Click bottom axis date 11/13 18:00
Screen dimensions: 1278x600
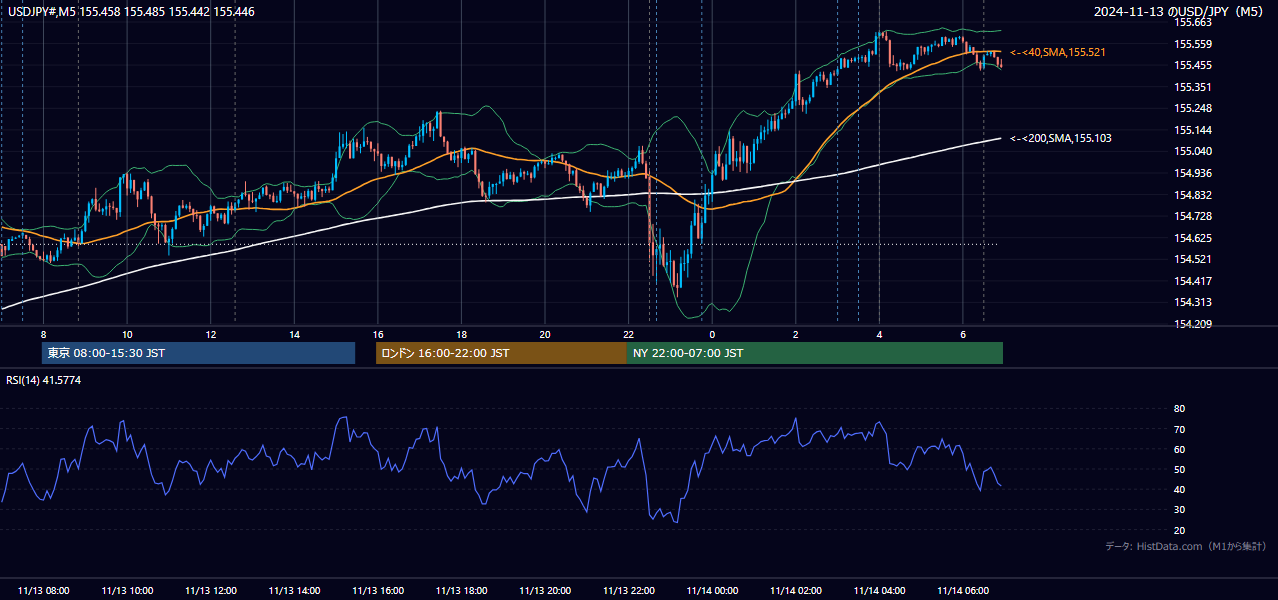tap(461, 591)
